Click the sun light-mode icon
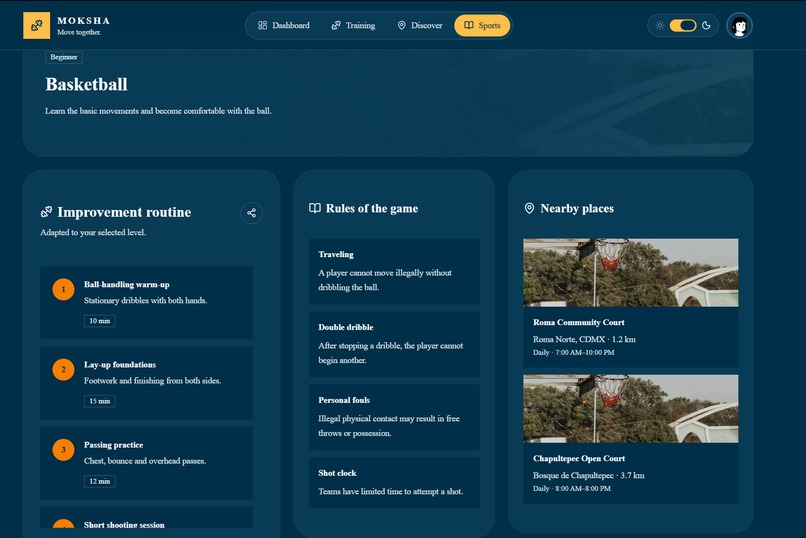The height and width of the screenshot is (538, 806). click(660, 25)
